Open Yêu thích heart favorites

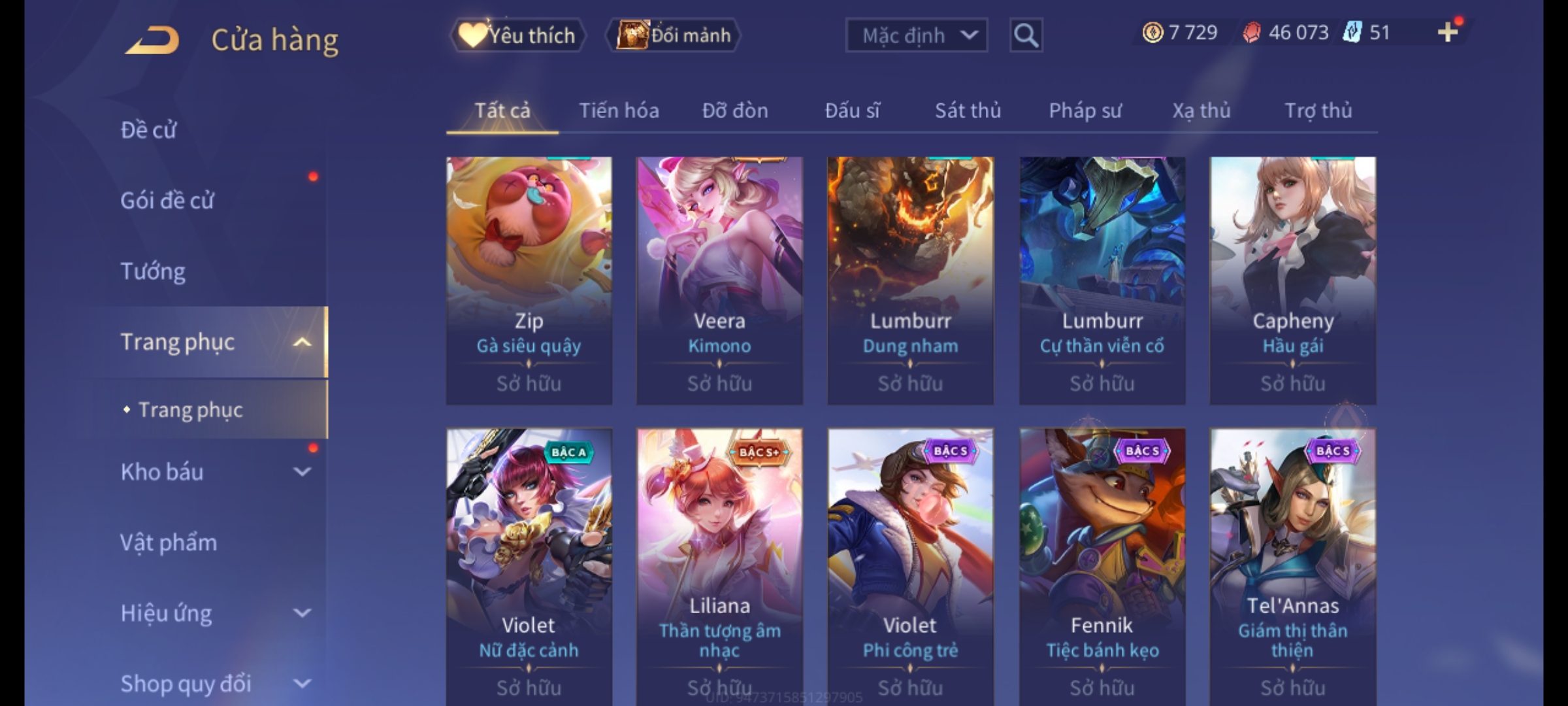517,35
